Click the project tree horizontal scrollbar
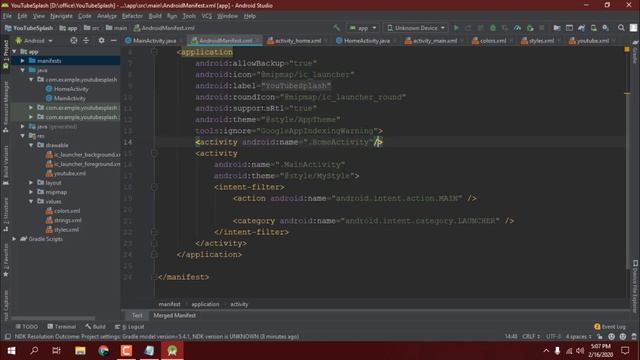This screenshot has width=640, height=360. pyautogui.click(x=53, y=318)
